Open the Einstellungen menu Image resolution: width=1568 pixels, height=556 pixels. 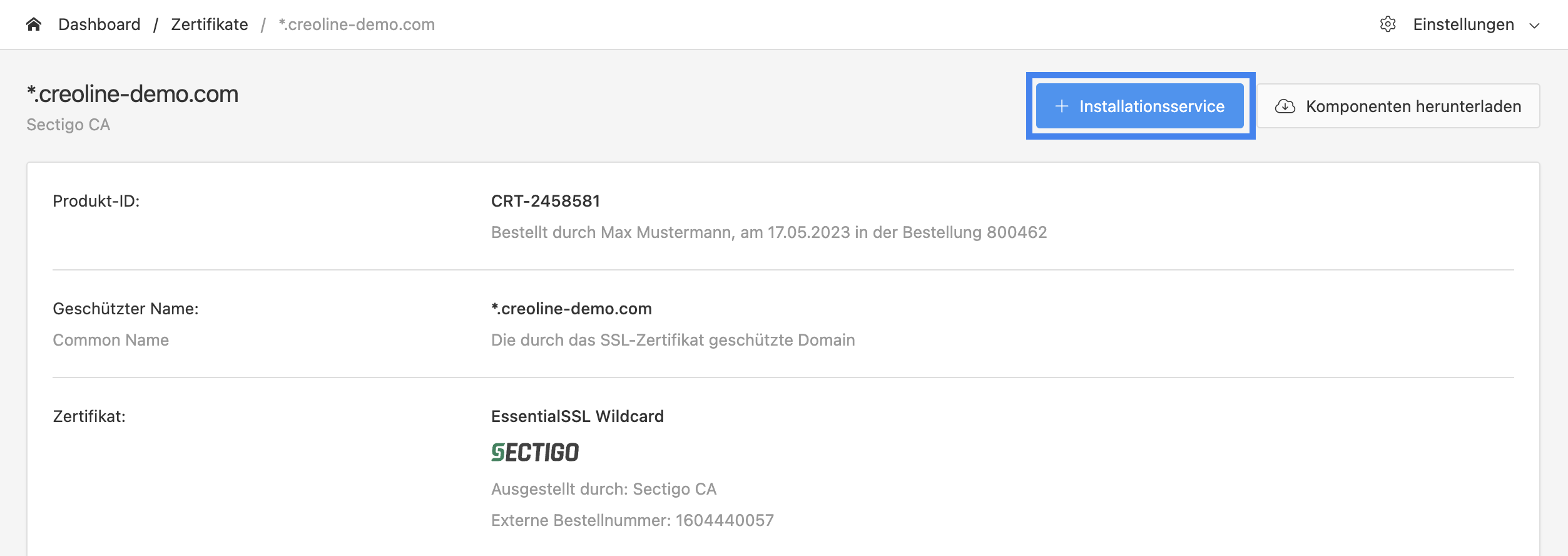pos(1464,24)
